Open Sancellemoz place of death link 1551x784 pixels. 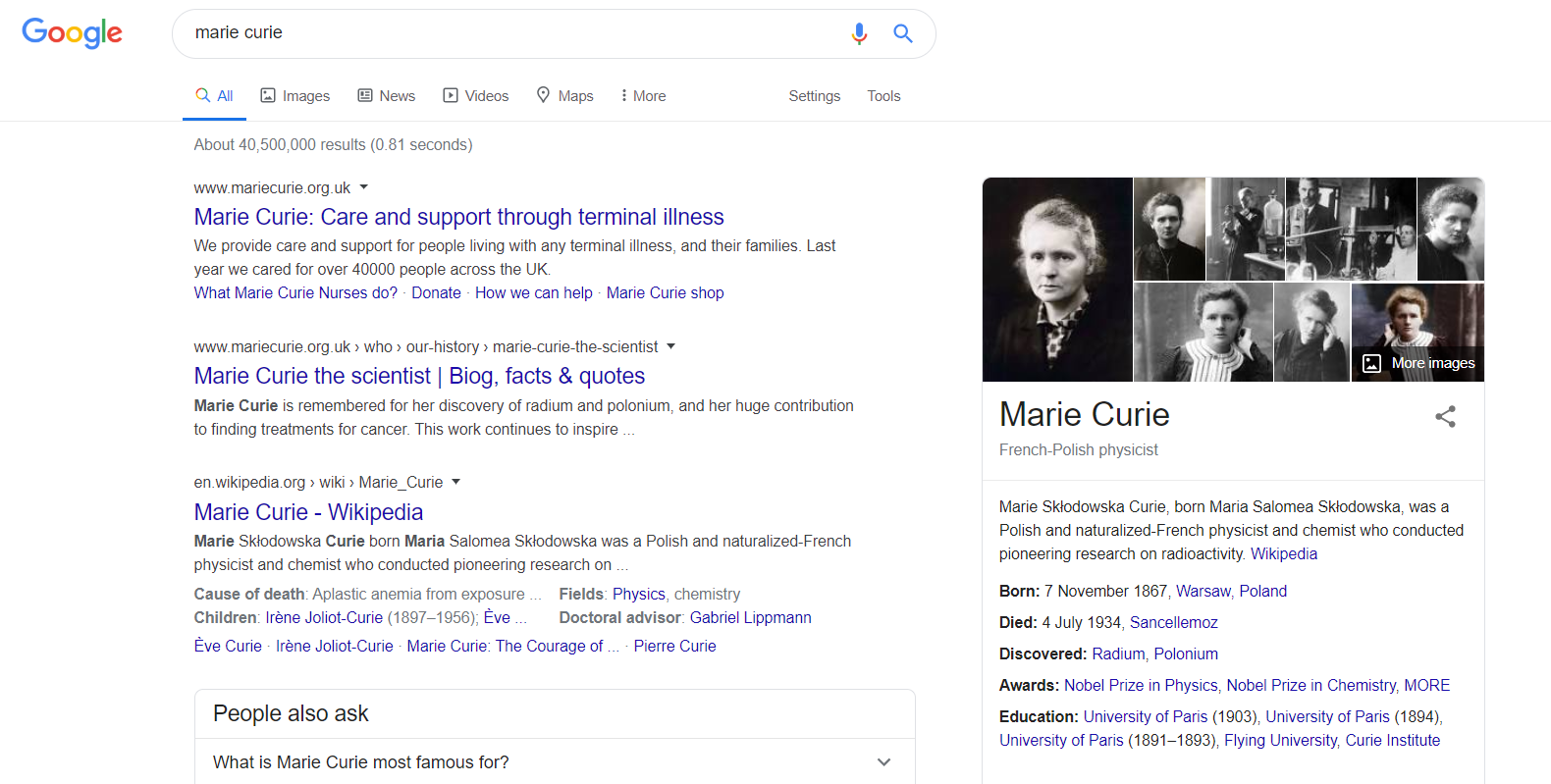1174,622
